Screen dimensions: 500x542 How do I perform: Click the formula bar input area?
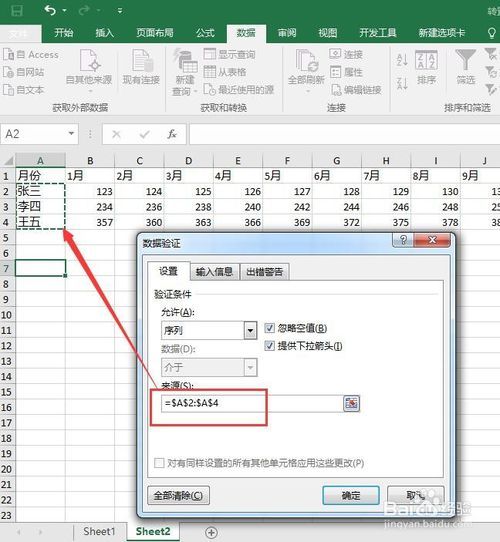pos(344,134)
